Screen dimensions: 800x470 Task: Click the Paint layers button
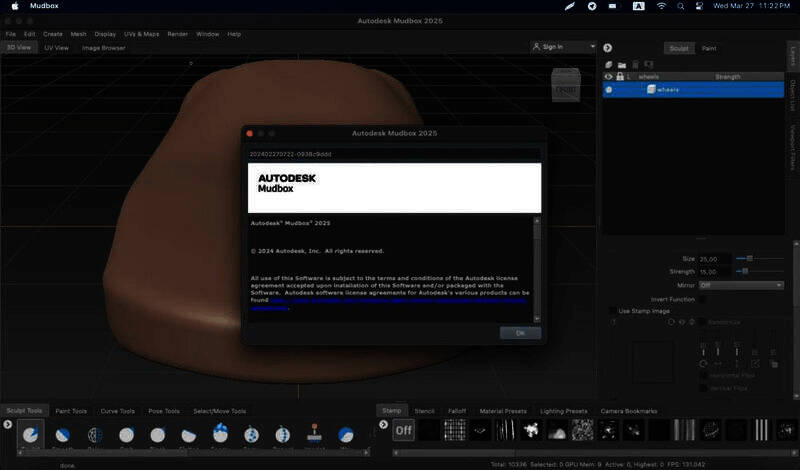tap(709, 48)
